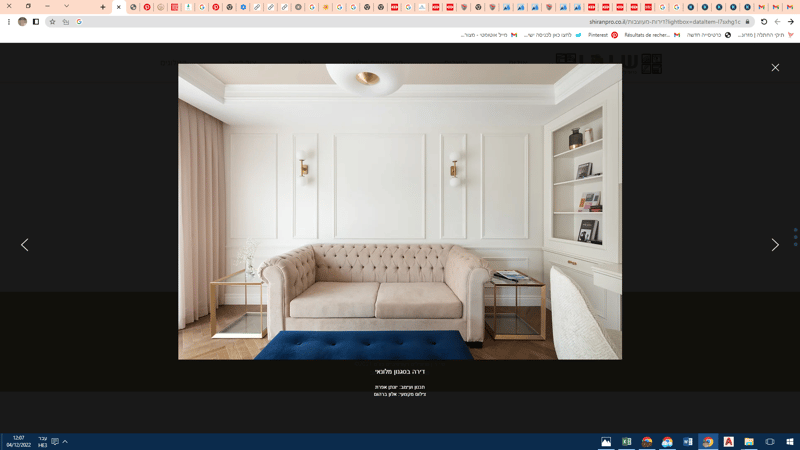Viewport: 800px width, 450px height.
Task: Open the Chrome three-dot menu
Action: tap(9, 22)
